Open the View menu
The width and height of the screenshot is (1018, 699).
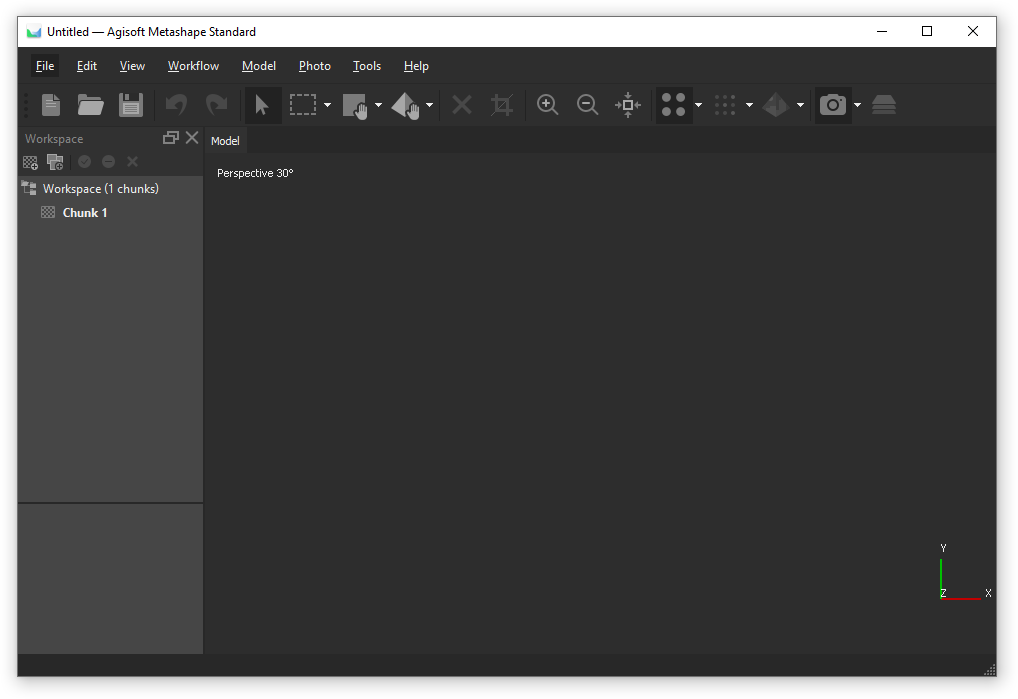pos(132,66)
